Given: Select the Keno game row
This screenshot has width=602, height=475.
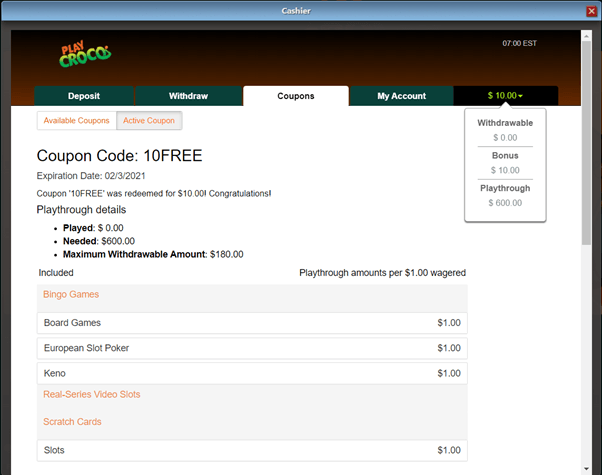Looking at the screenshot, I should 252,373.
